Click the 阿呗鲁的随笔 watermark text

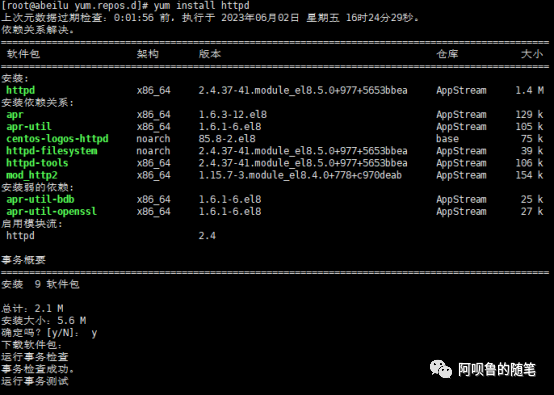[497, 370]
